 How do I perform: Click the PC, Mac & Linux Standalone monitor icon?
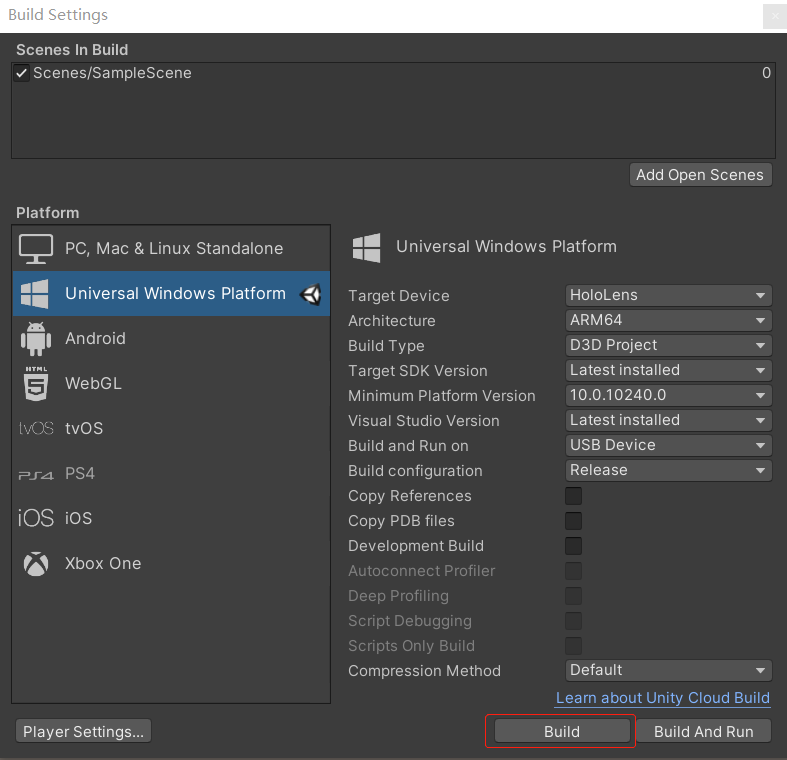pyautogui.click(x=36, y=248)
